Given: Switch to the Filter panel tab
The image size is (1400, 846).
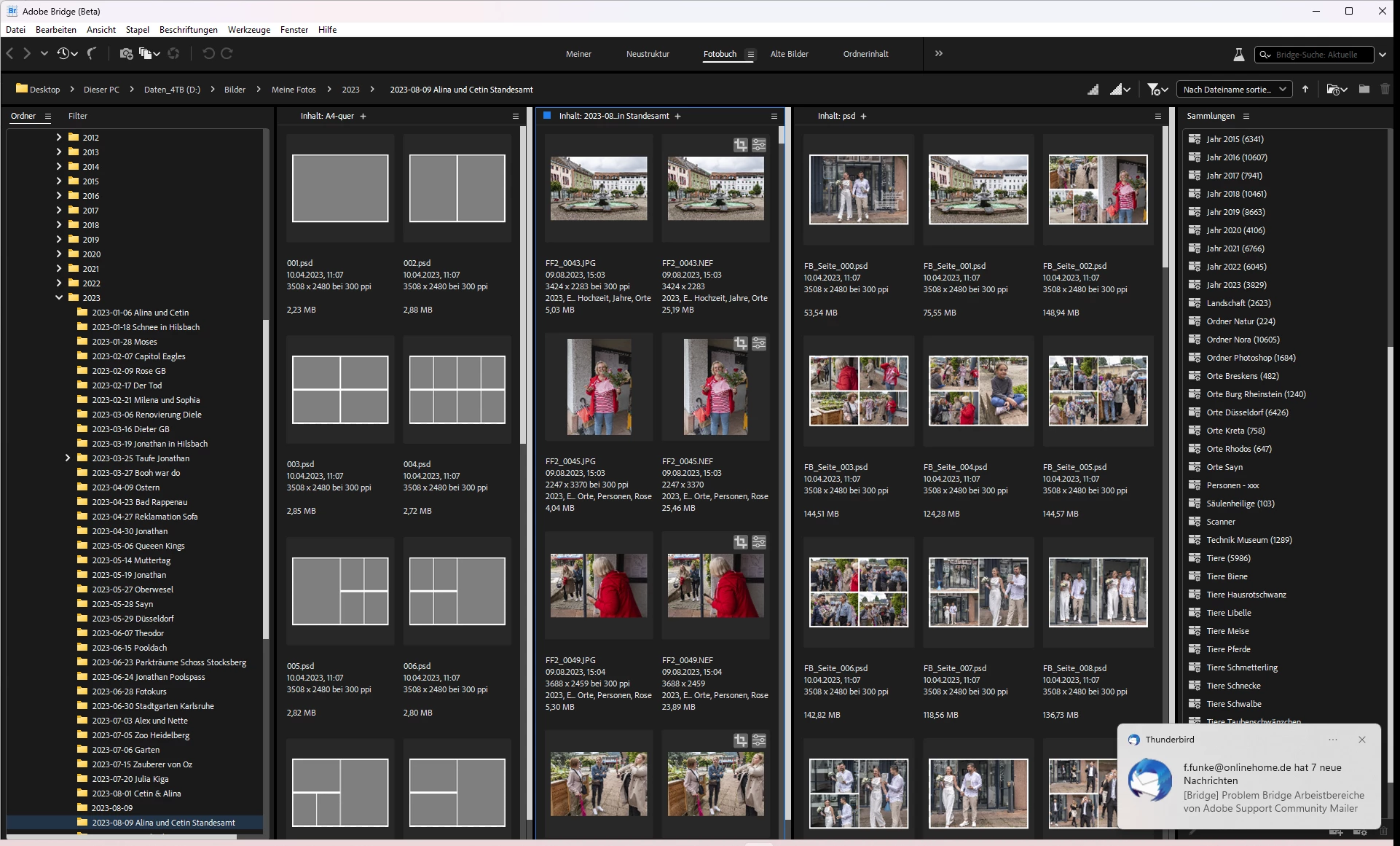Looking at the screenshot, I should [x=77, y=116].
